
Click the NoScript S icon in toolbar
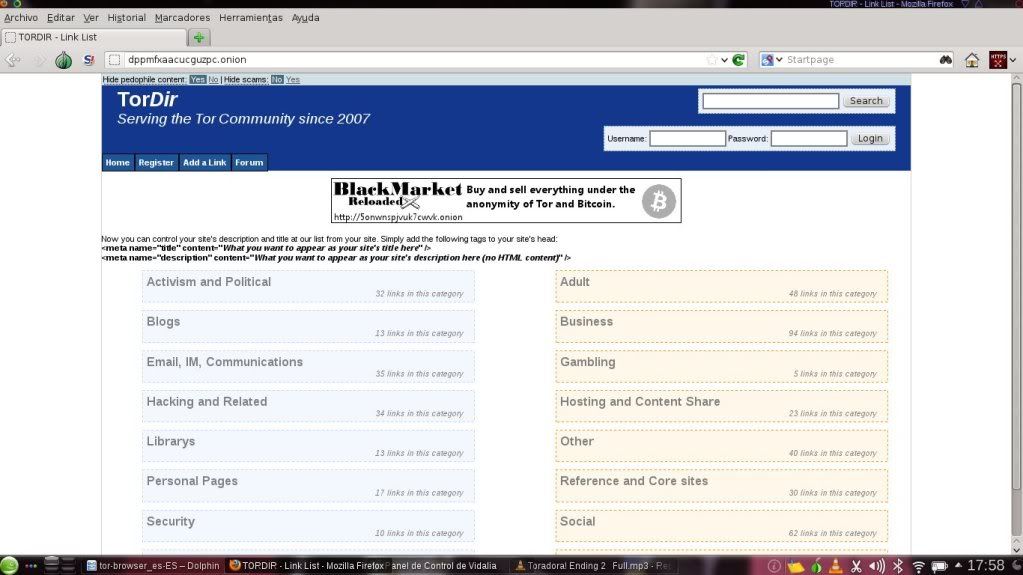click(89, 60)
